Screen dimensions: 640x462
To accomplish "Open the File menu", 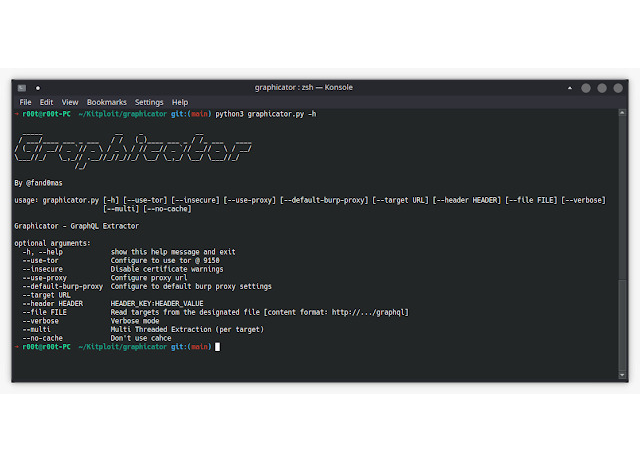I will (25, 102).
